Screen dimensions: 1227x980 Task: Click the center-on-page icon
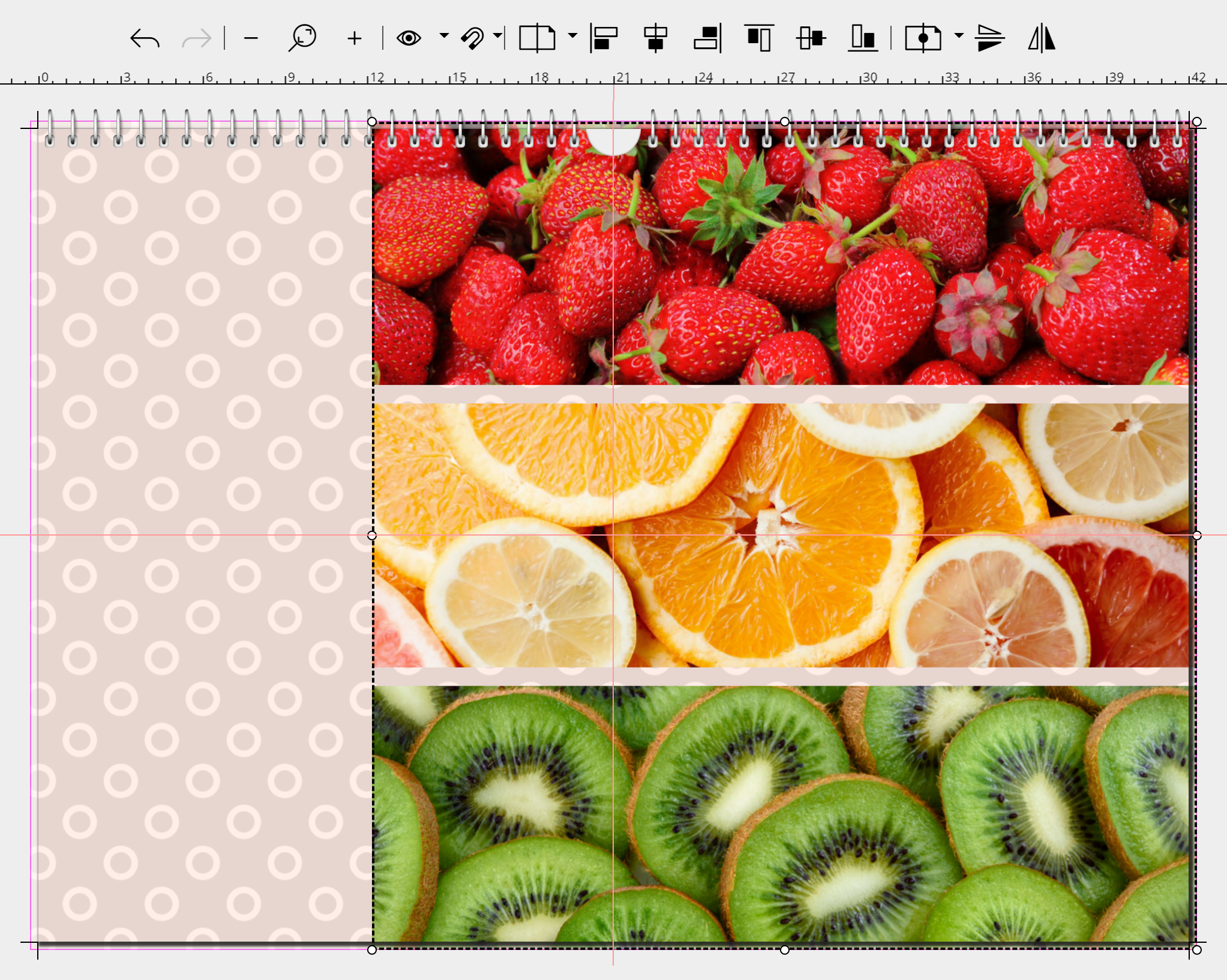[923, 38]
